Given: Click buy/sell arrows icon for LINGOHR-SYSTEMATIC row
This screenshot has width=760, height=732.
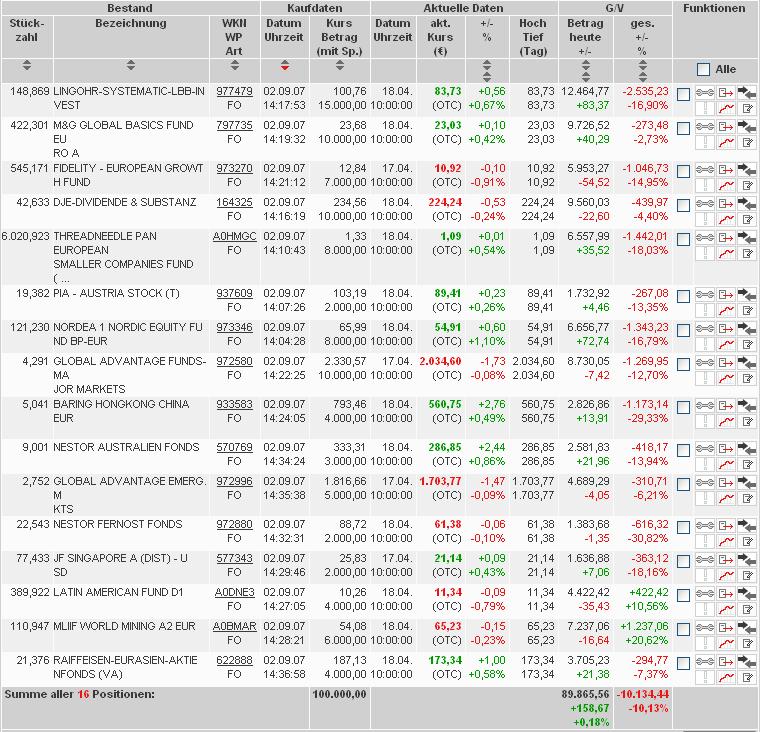Looking at the screenshot, I should point(747,92).
